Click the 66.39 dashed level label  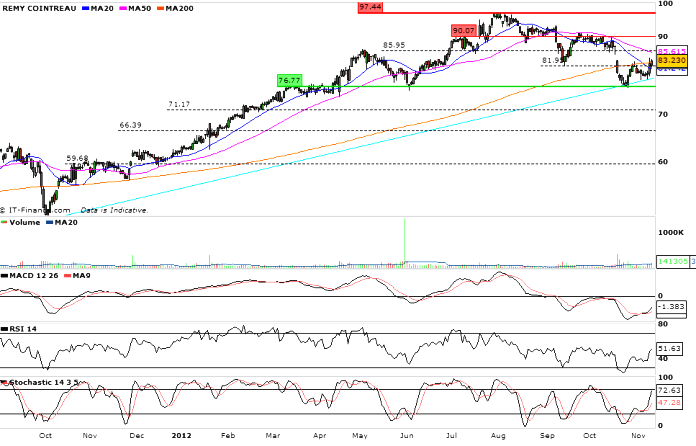pos(130,125)
